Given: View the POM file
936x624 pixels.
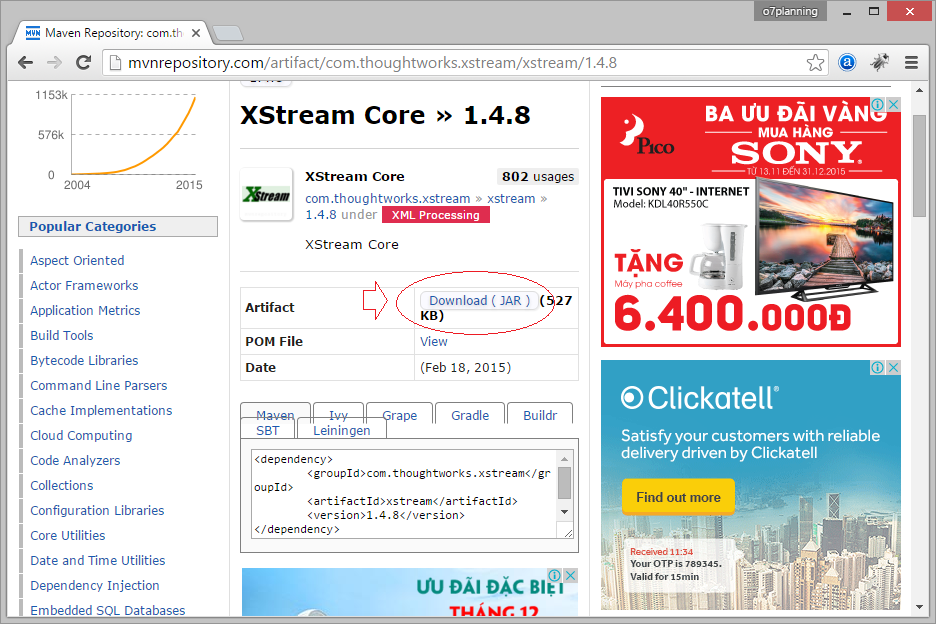Looking at the screenshot, I should [x=433, y=342].
